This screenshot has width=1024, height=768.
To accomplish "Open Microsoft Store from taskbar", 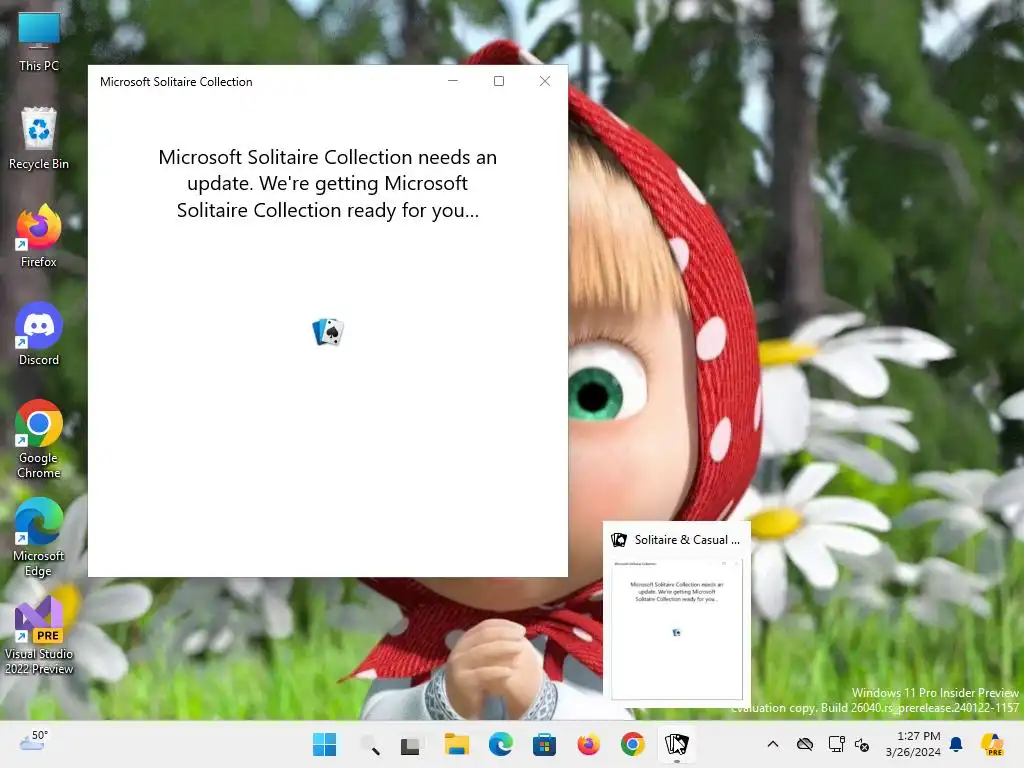I will (x=544, y=744).
